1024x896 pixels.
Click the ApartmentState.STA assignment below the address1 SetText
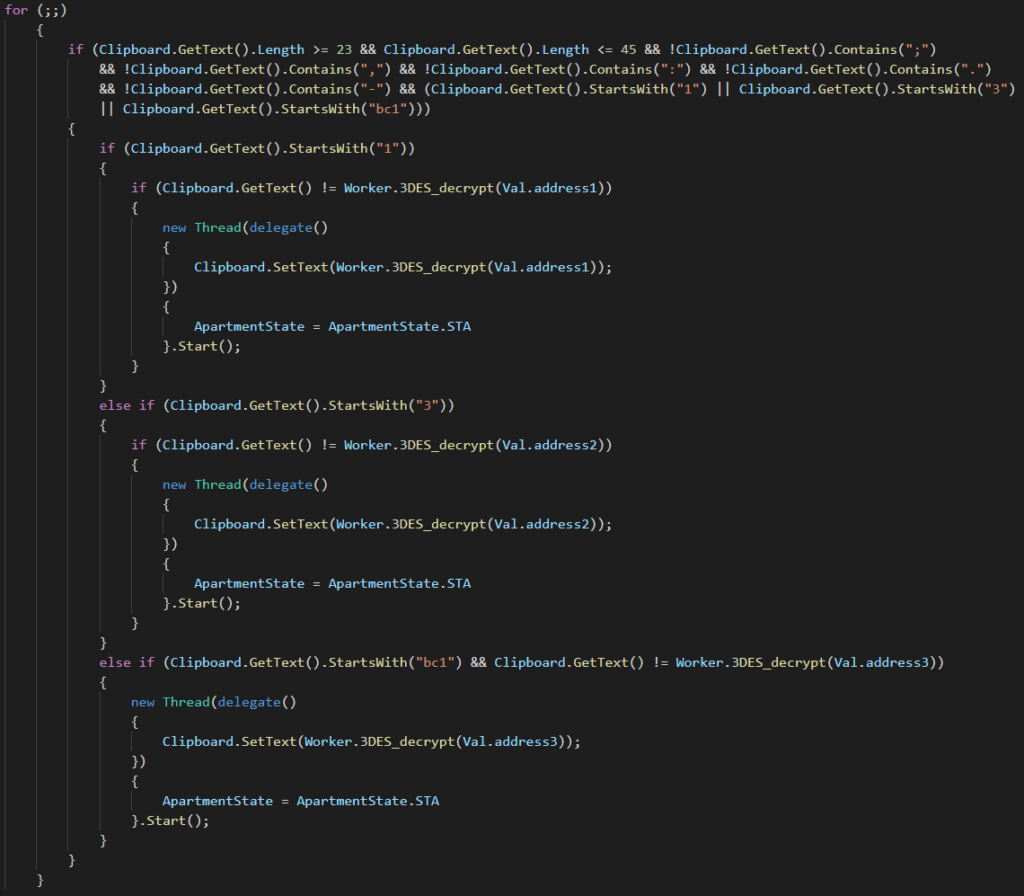click(332, 327)
